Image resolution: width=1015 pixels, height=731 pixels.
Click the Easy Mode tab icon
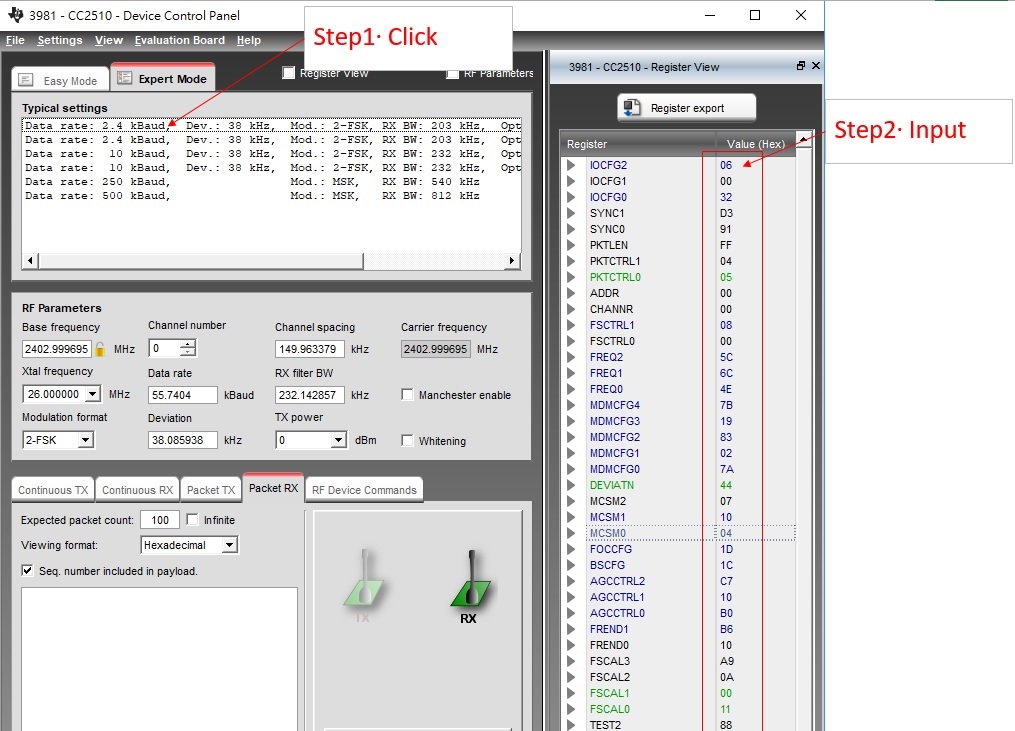coord(26,80)
